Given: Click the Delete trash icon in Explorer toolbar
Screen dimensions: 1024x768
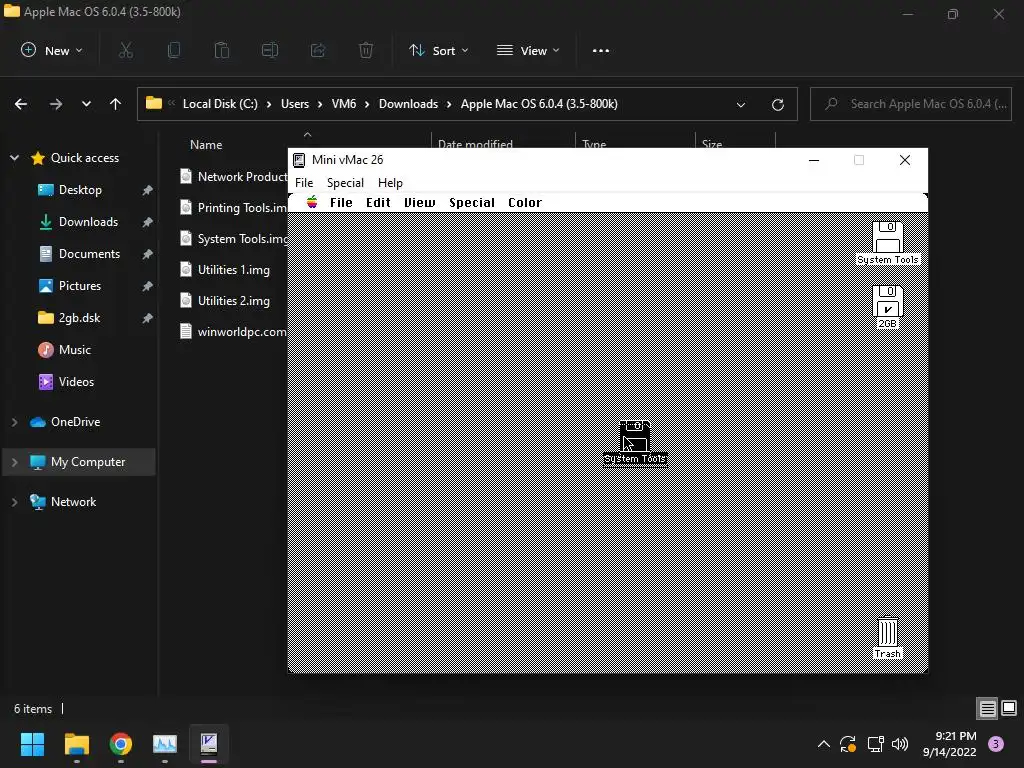Looking at the screenshot, I should coord(366,50).
